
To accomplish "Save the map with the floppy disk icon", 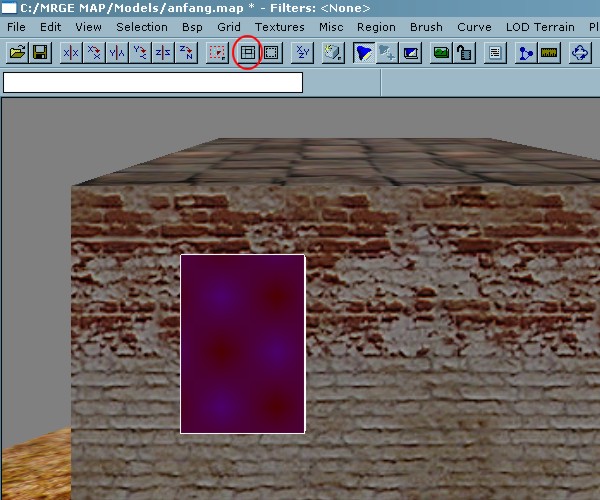I will tap(40, 52).
